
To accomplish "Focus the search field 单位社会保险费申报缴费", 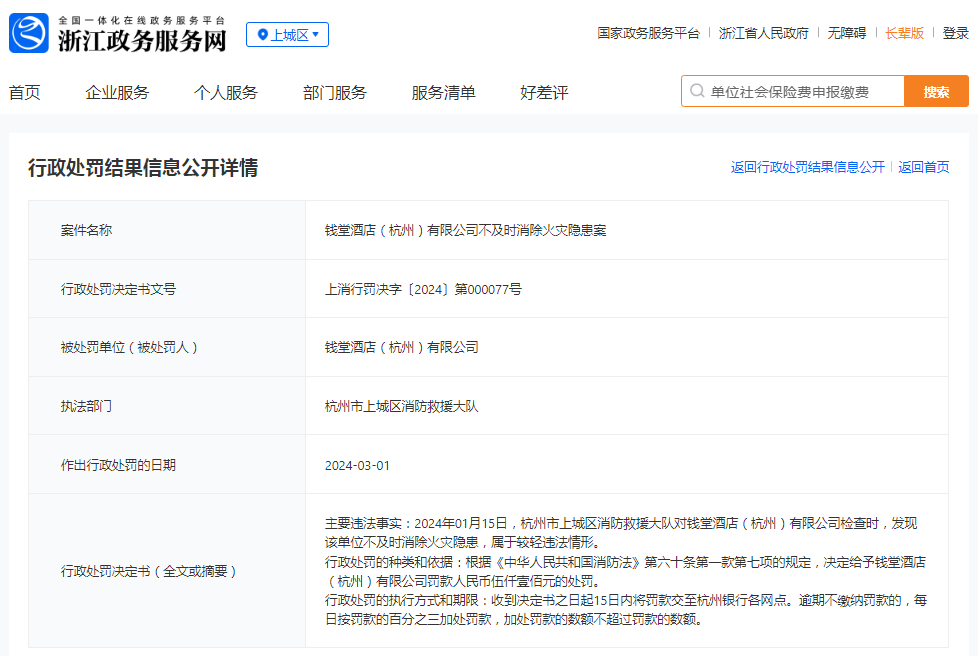I will 793,91.
